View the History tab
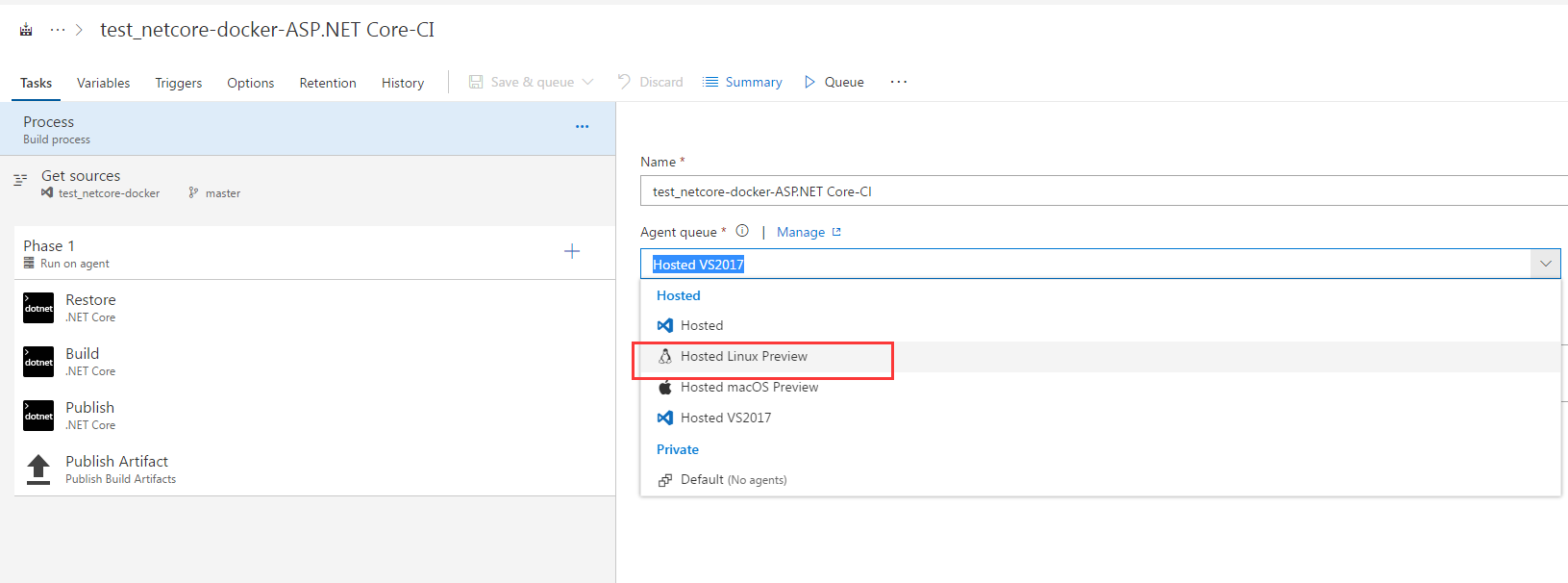 click(403, 83)
